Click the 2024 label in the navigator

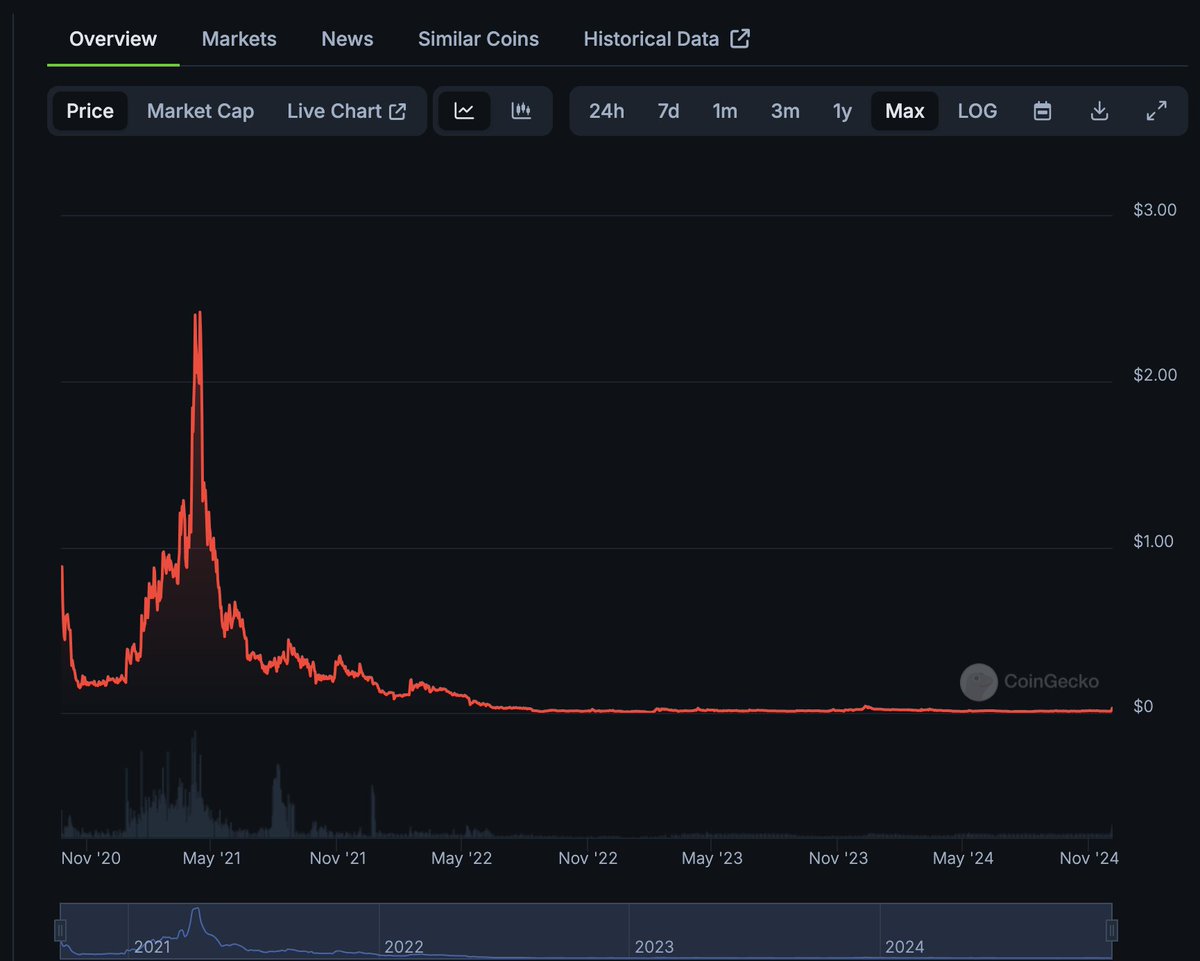coord(905,946)
